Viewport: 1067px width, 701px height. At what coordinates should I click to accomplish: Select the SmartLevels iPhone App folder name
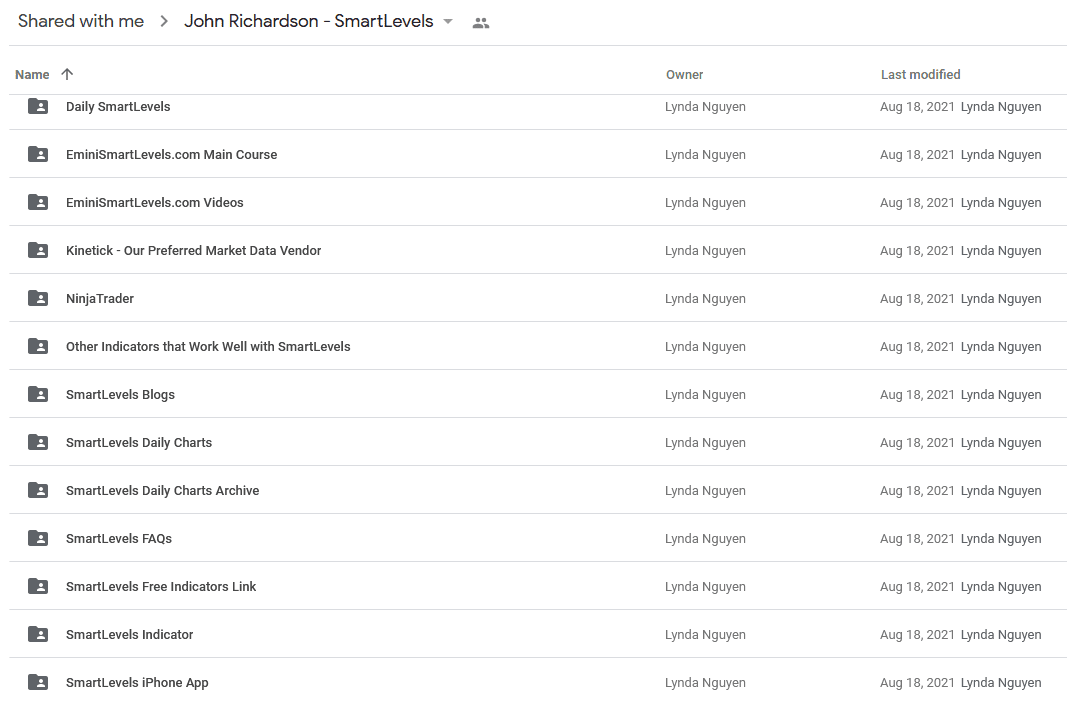coord(137,683)
